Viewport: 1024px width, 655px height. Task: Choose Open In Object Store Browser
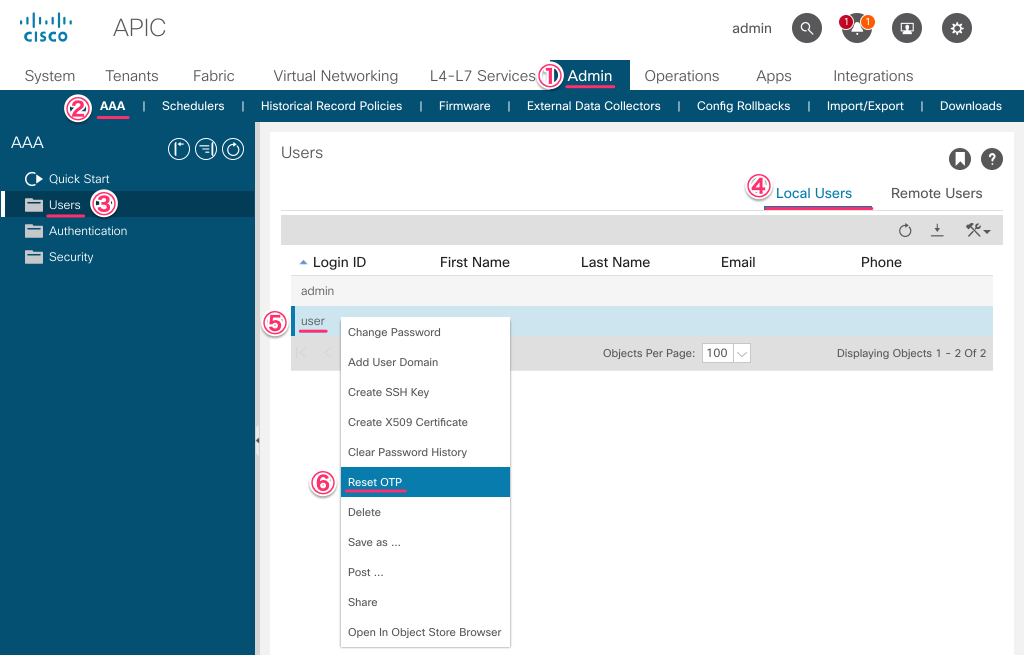(x=425, y=633)
